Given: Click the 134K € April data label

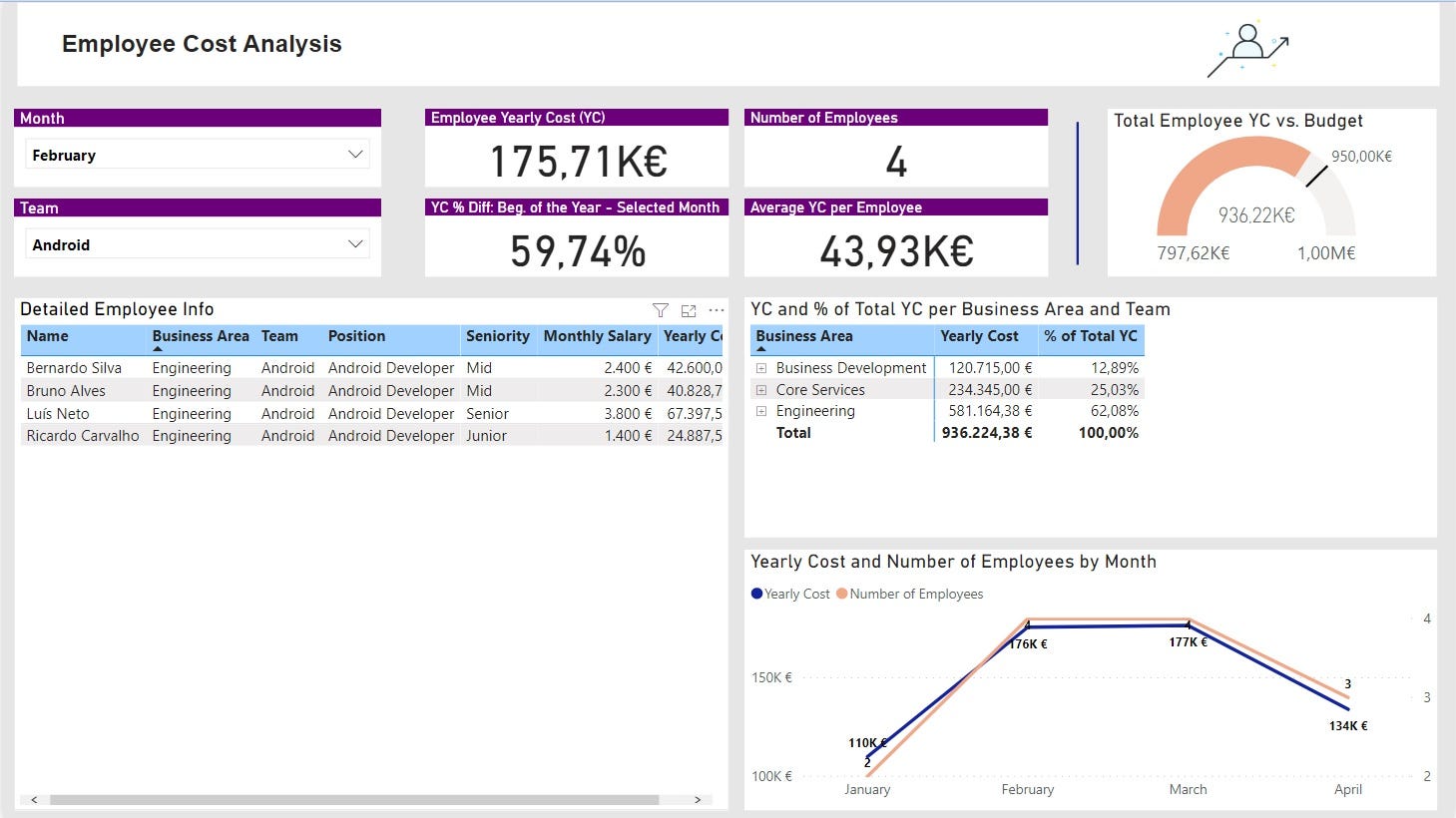Looking at the screenshot, I should click(x=1348, y=726).
